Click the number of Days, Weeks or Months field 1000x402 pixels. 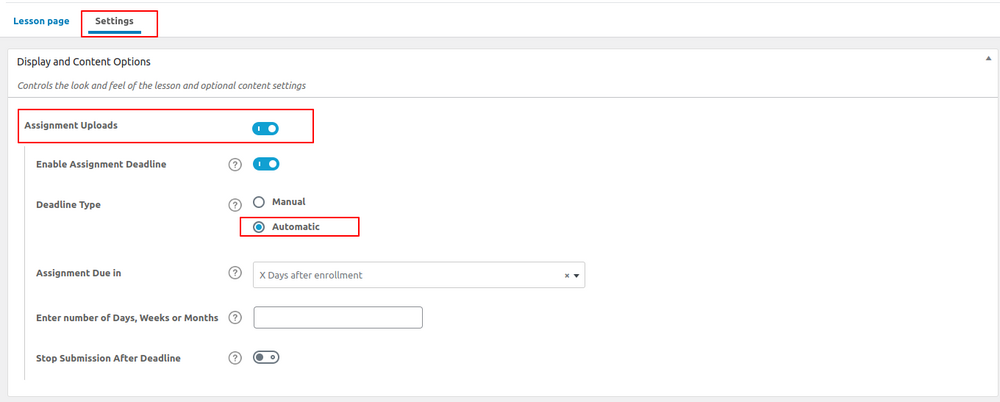click(338, 318)
